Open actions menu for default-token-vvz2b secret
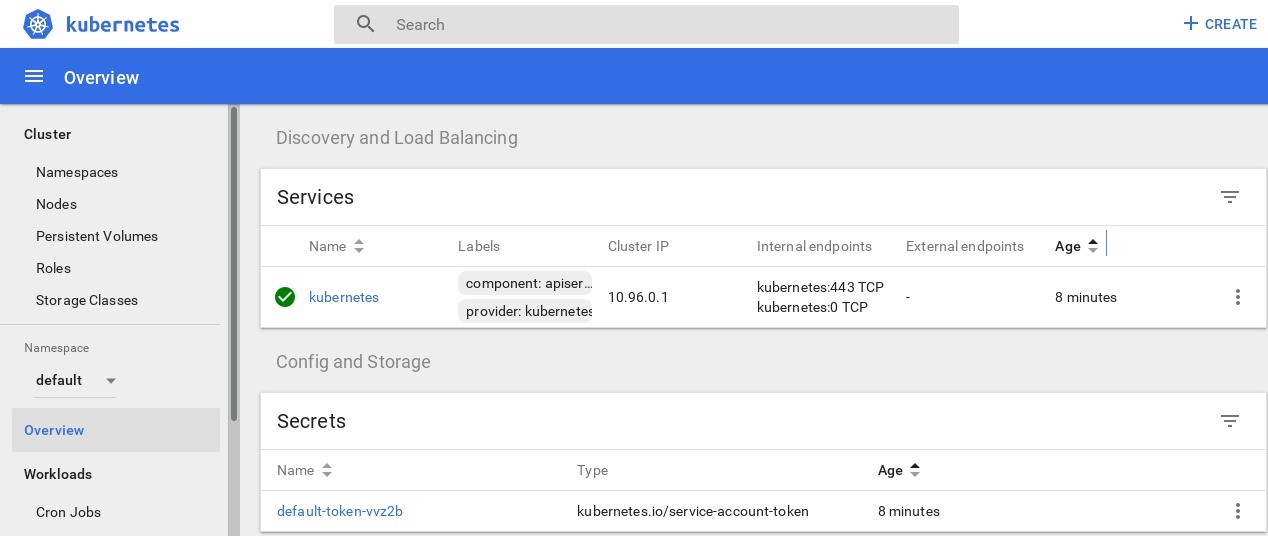The image size is (1268, 536). coord(1238,511)
